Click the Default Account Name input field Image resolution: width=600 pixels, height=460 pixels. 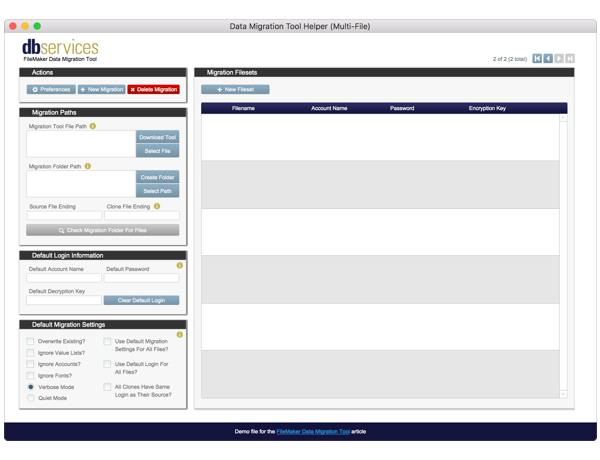(64, 279)
